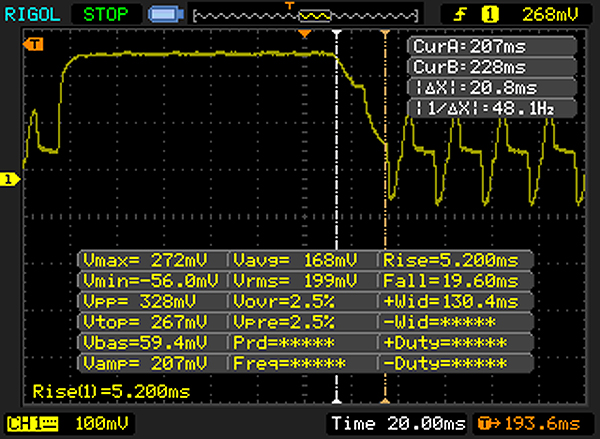The width and height of the screenshot is (600, 439).
Task: Click the 268mV trigger level readout
Action: point(550,15)
